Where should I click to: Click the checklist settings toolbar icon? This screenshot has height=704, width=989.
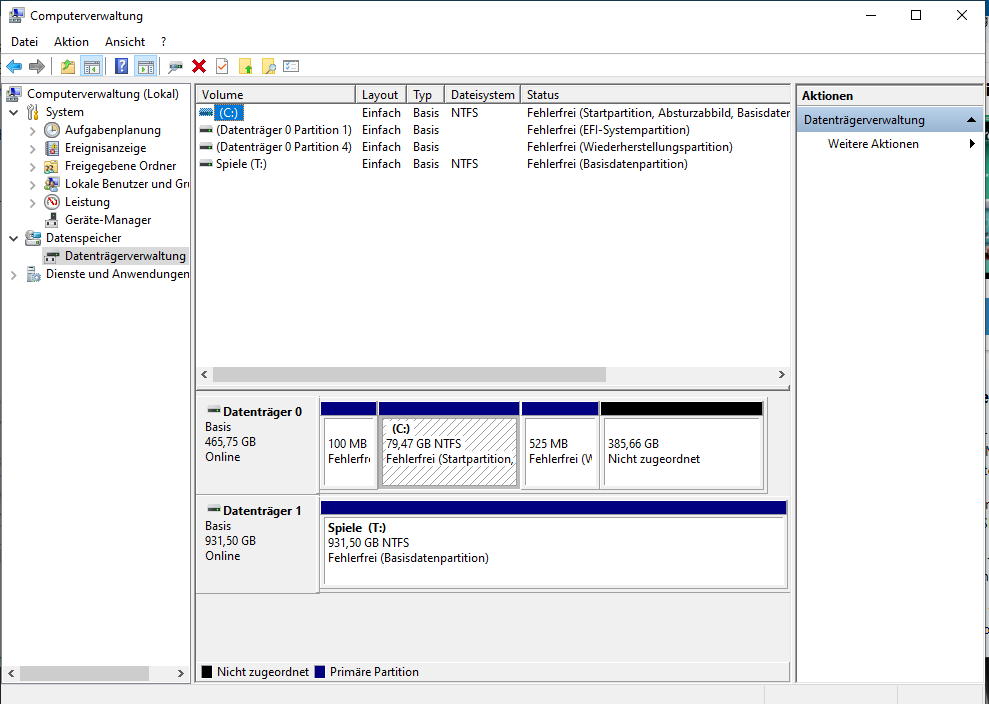coord(291,66)
